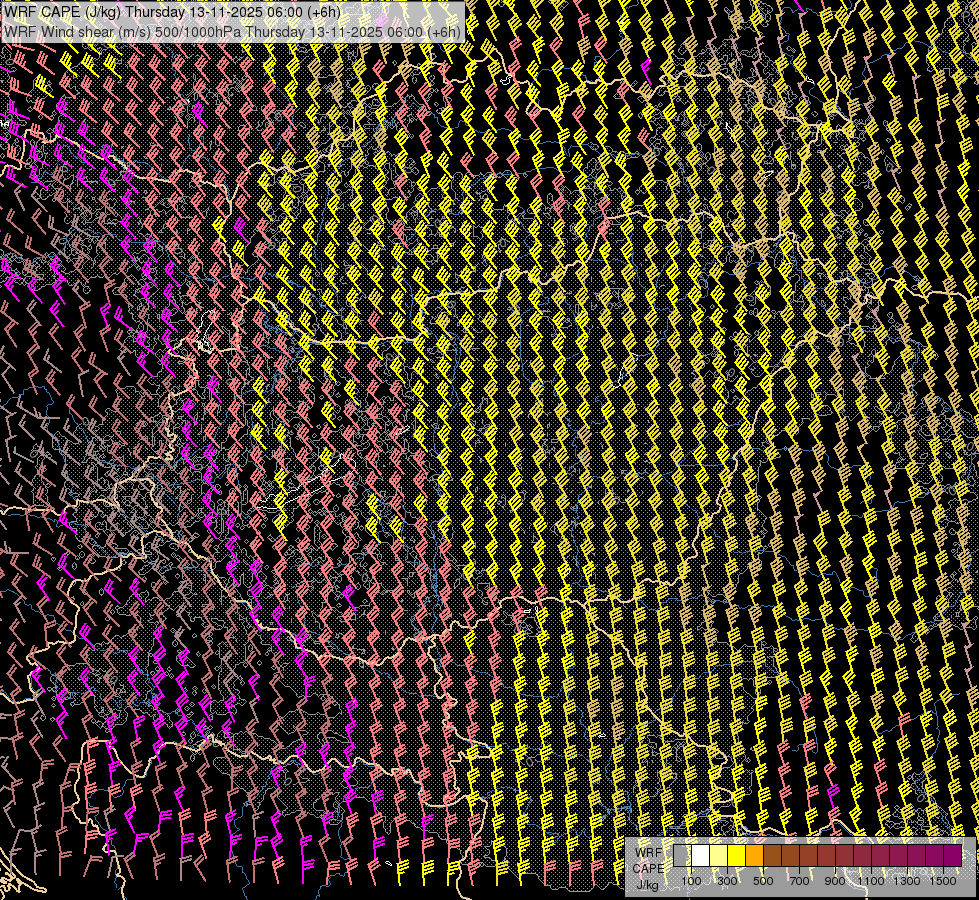Click the 500 legend scale label

click(x=763, y=881)
